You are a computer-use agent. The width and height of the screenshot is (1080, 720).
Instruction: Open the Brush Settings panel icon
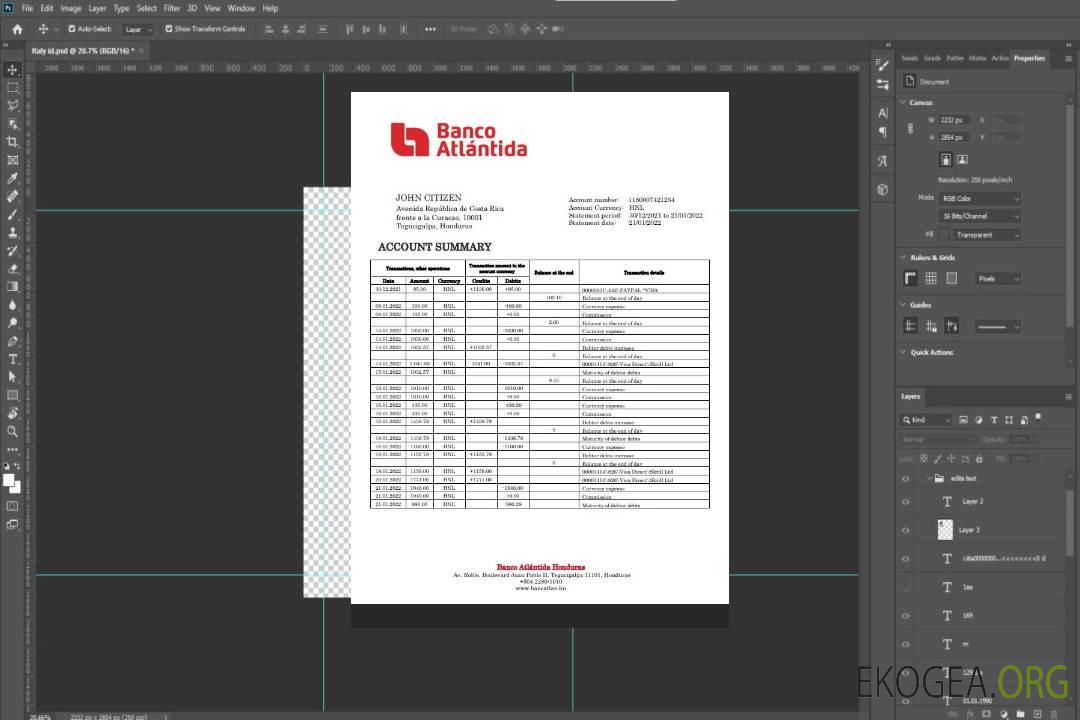point(883,65)
